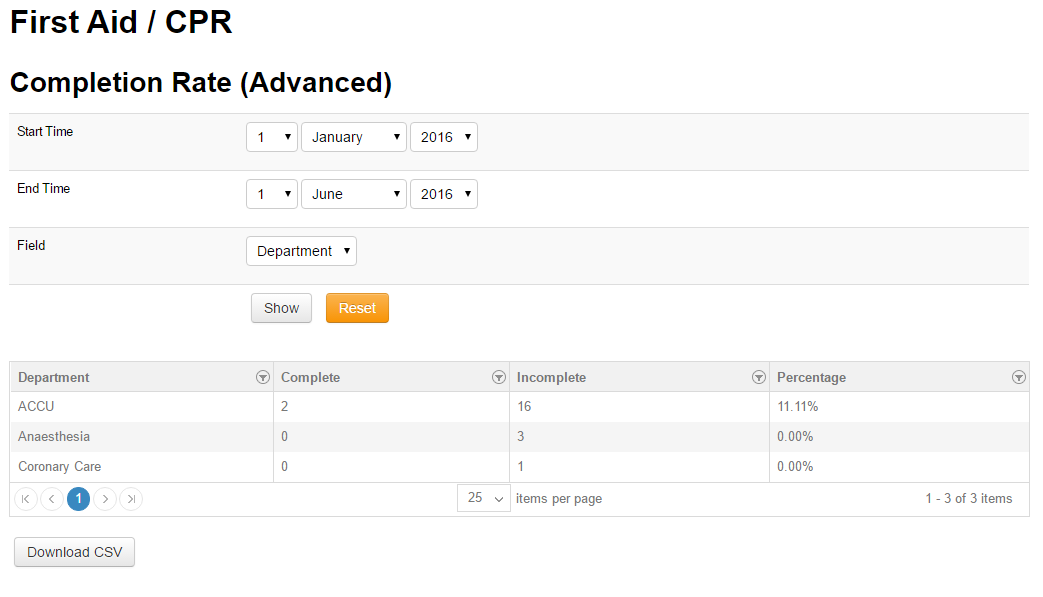The width and height of the screenshot is (1043, 597).
Task: Go to previous page arrow
Action: (x=52, y=499)
